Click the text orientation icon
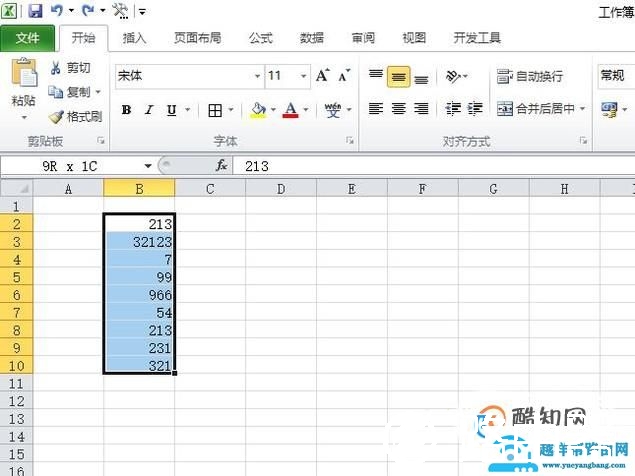 click(453, 76)
